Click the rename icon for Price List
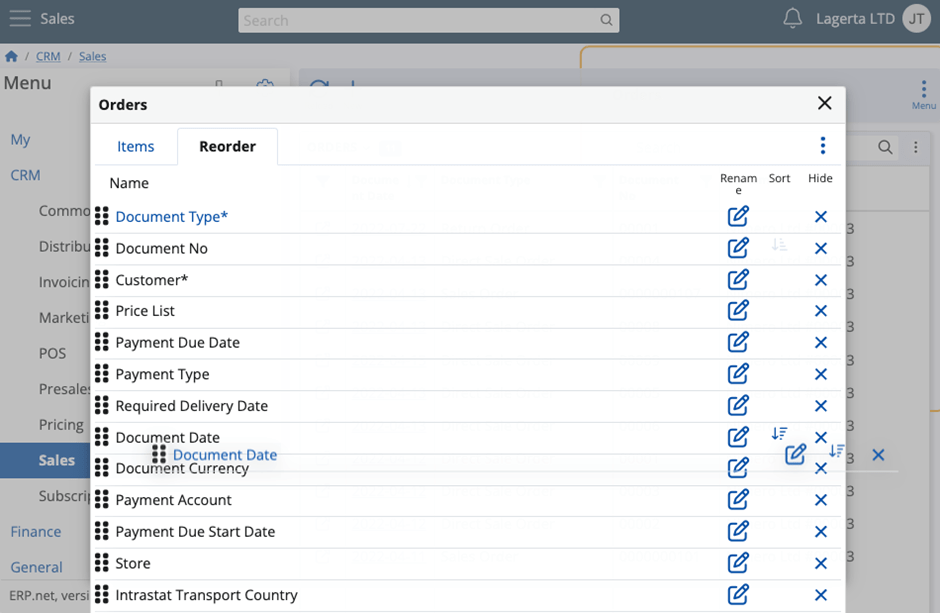The width and height of the screenshot is (940, 613). pyautogui.click(x=738, y=310)
